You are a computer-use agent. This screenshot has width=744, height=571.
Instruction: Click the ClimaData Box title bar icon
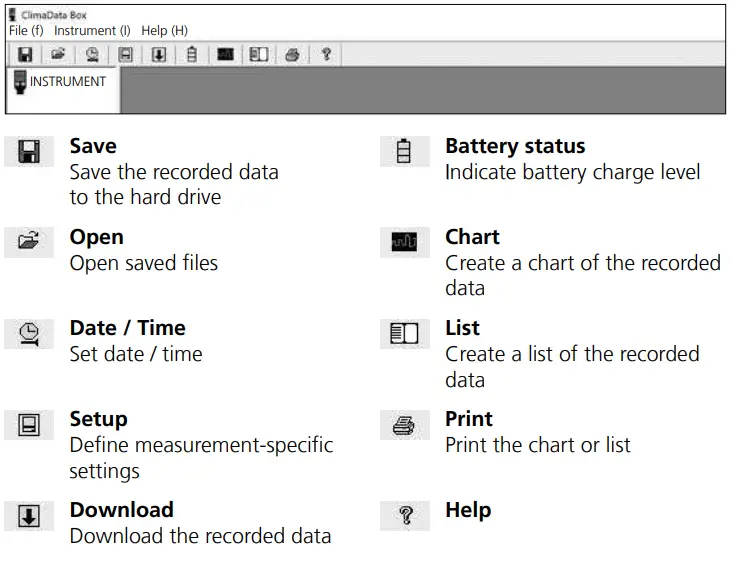click(13, 15)
